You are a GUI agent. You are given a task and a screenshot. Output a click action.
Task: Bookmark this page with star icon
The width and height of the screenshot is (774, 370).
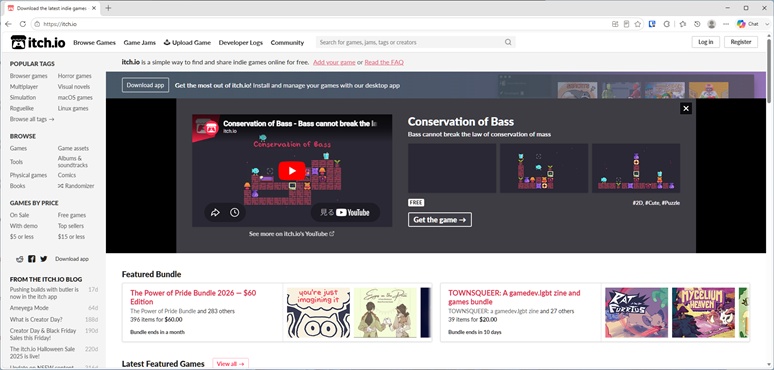click(638, 24)
